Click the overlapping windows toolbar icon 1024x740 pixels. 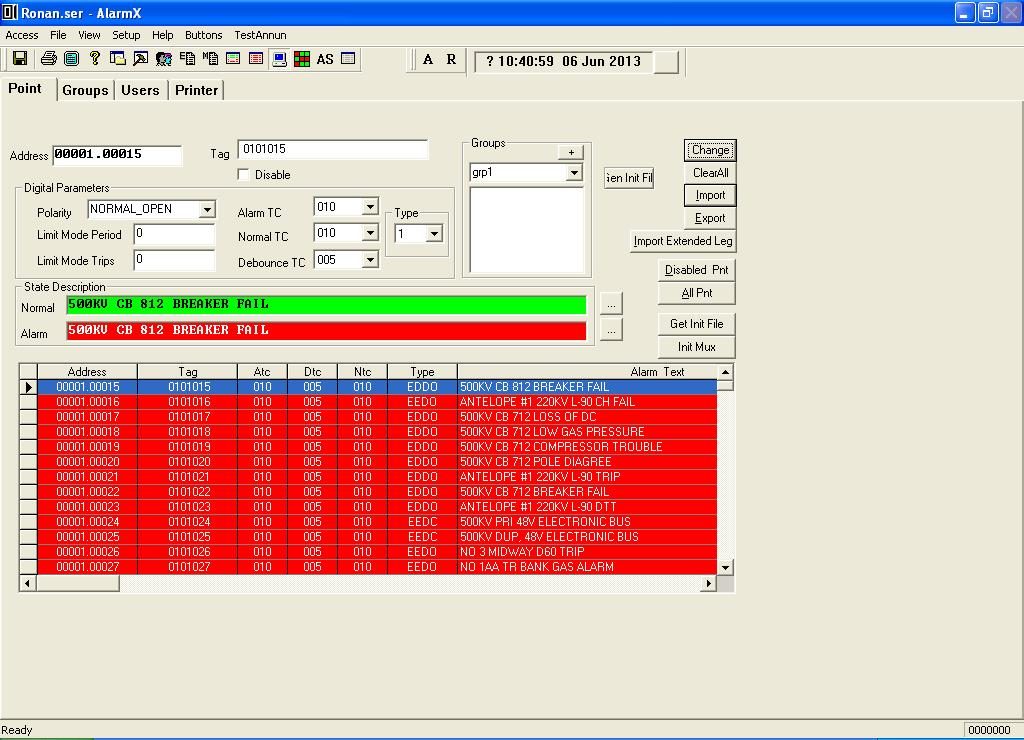pyautogui.click(x=118, y=59)
